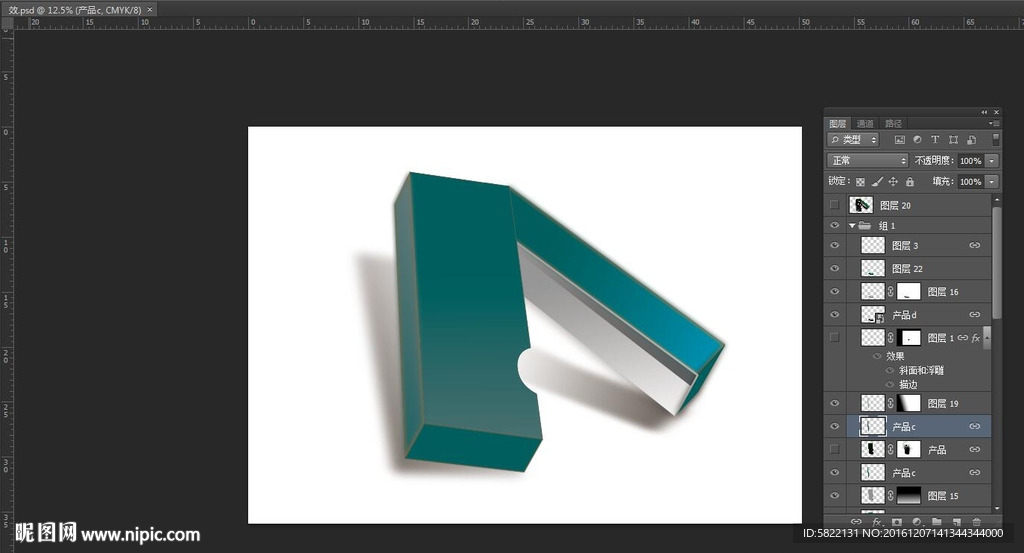Toggle visibility of 斜面和浮雕 effect

coord(890,370)
